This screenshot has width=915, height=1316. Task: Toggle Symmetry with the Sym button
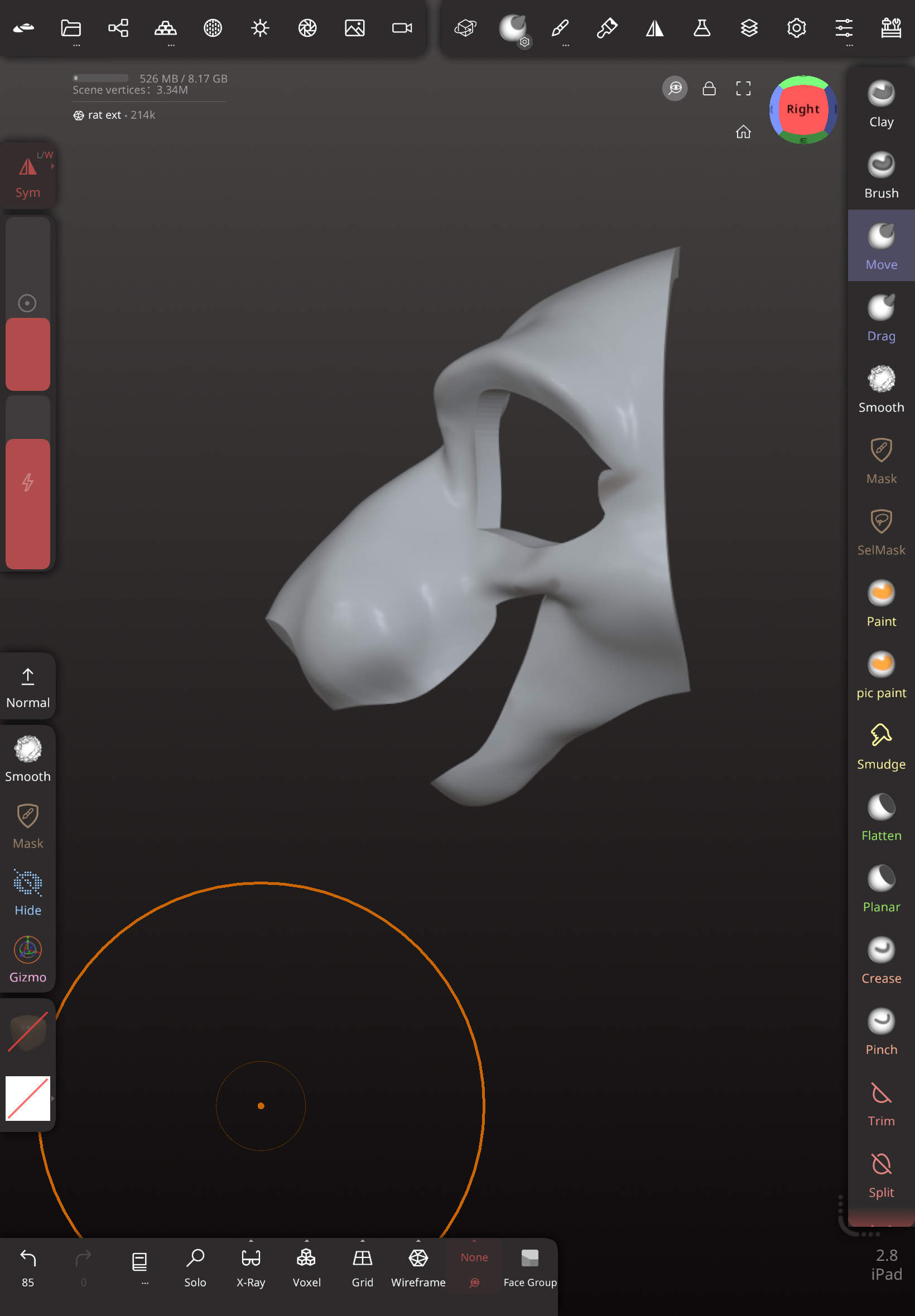click(27, 176)
